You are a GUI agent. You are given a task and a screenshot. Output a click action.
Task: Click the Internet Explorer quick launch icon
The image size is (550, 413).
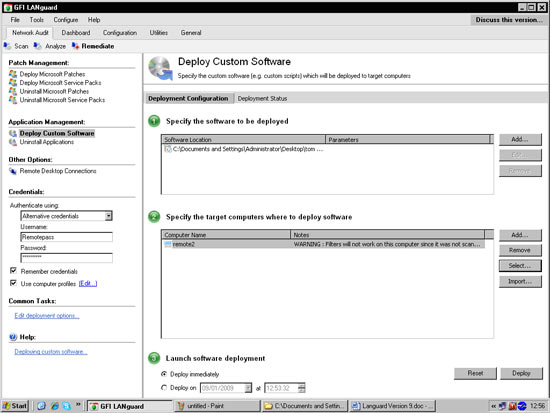tap(54, 406)
